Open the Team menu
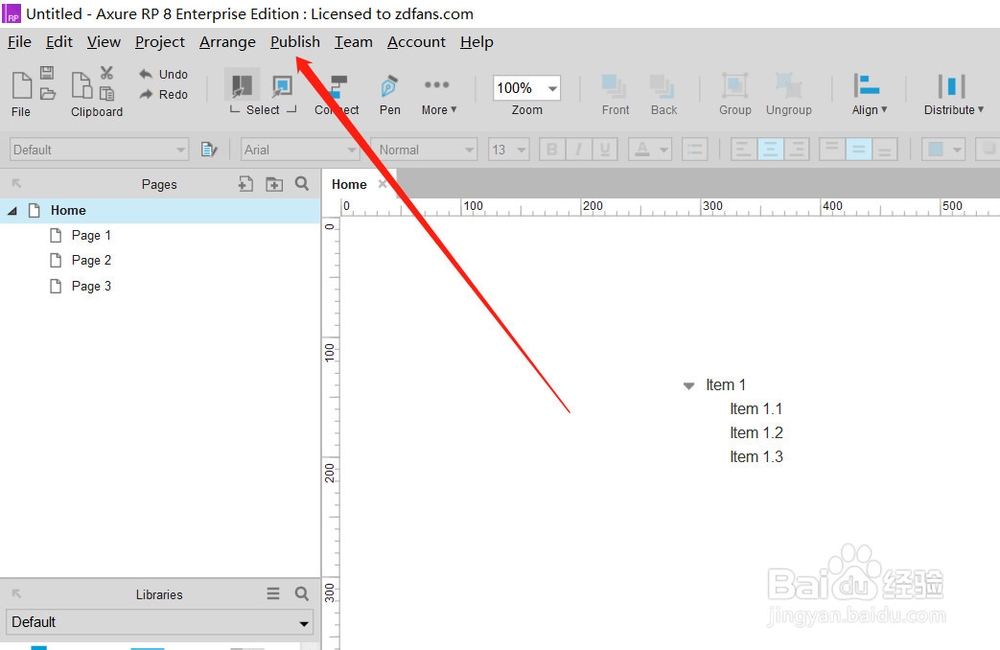 click(353, 42)
